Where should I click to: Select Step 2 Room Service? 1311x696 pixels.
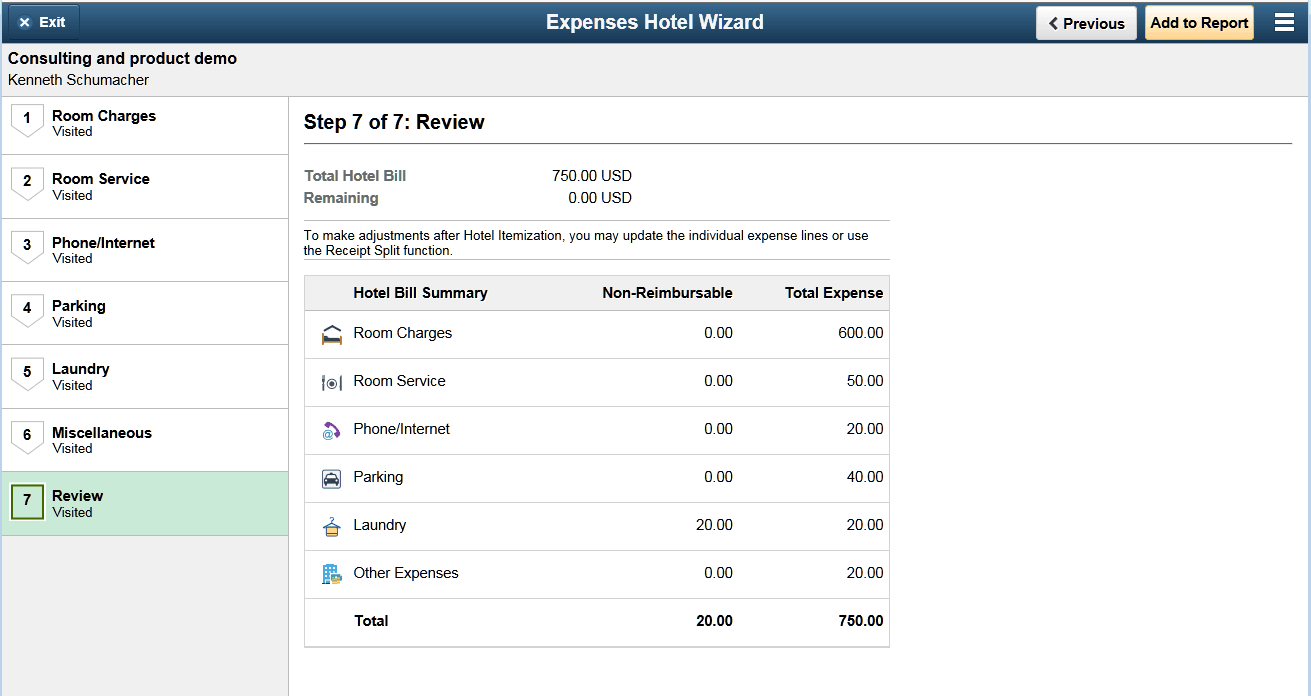pos(145,186)
